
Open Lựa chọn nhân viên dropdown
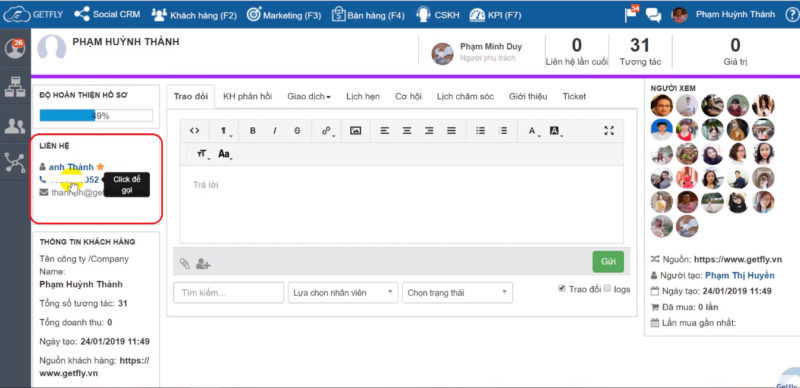point(343,293)
